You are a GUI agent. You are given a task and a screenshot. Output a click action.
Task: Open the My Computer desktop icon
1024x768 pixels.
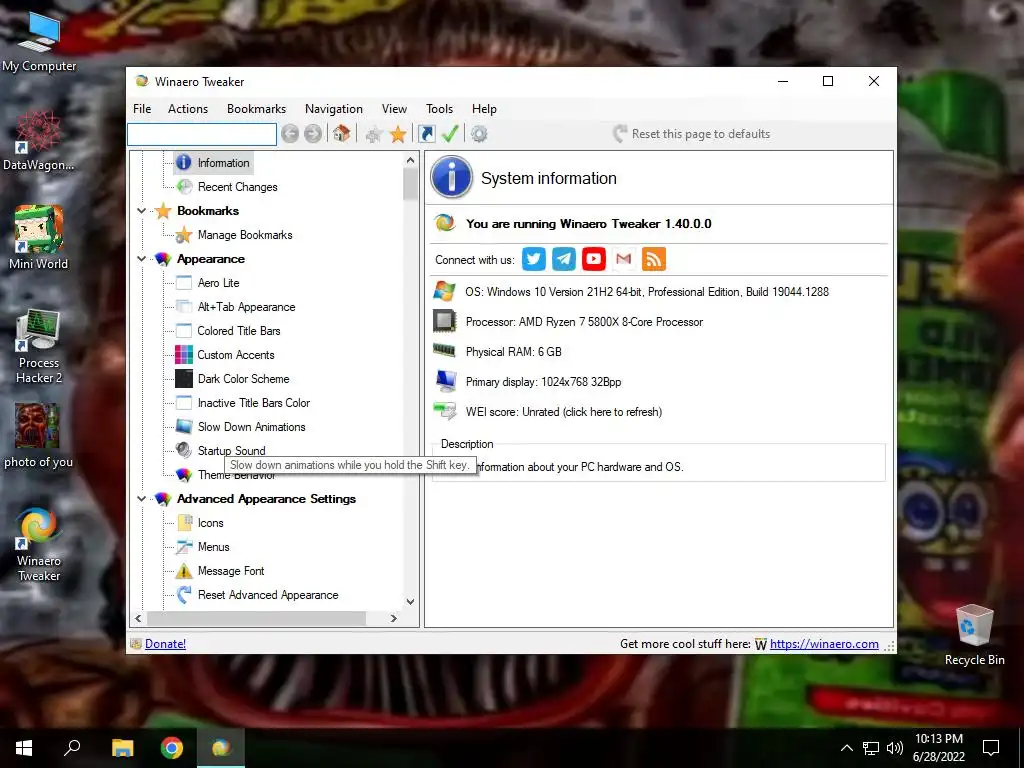point(39,41)
